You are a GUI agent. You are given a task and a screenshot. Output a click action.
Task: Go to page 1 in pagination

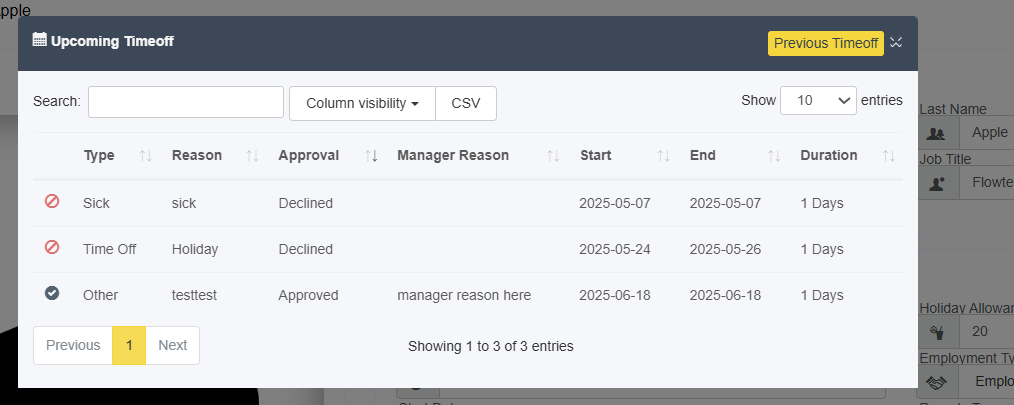tap(129, 345)
